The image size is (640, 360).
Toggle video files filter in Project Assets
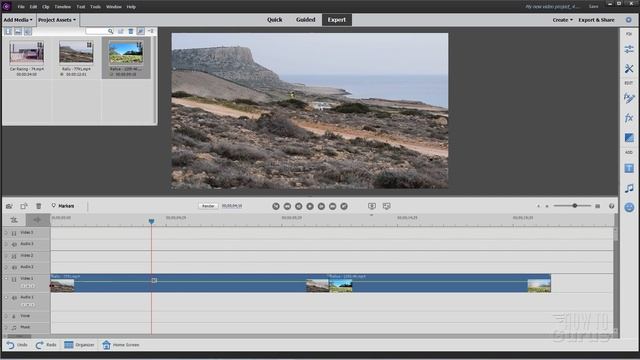point(8,31)
